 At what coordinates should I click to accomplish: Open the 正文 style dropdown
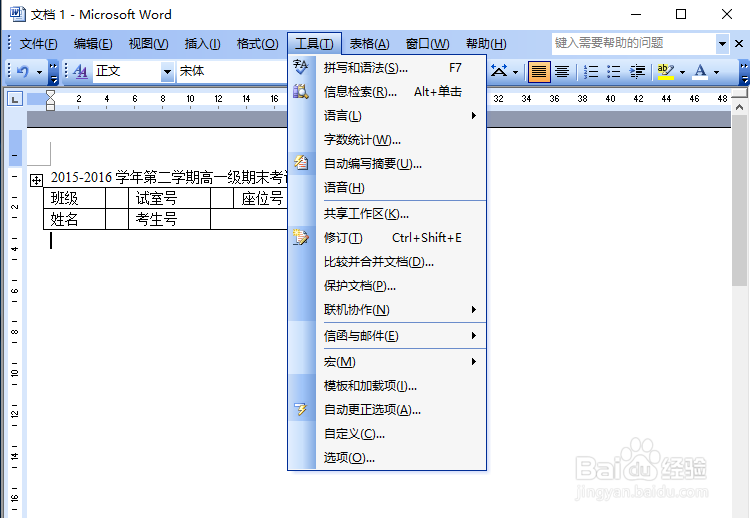pyautogui.click(x=167, y=72)
